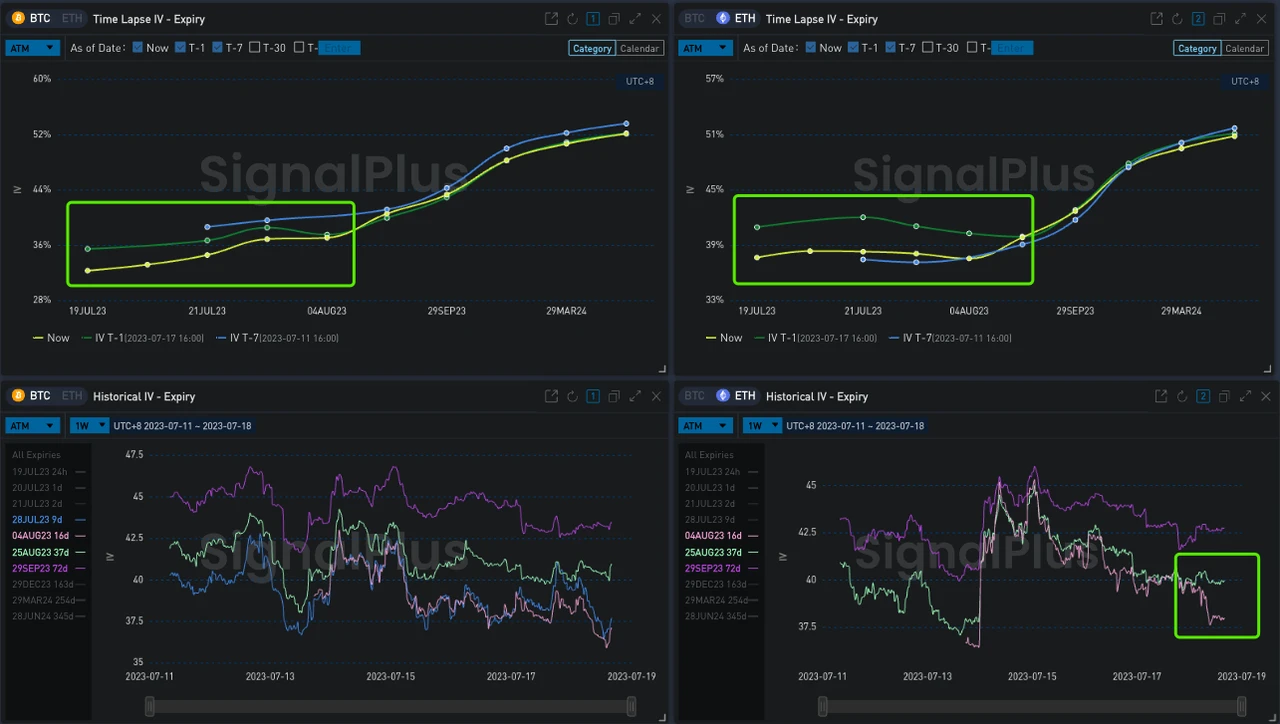Image resolution: width=1280 pixels, height=724 pixels.
Task: Open 1W range dropdown in ETH Historical IV panel
Action: point(762,426)
